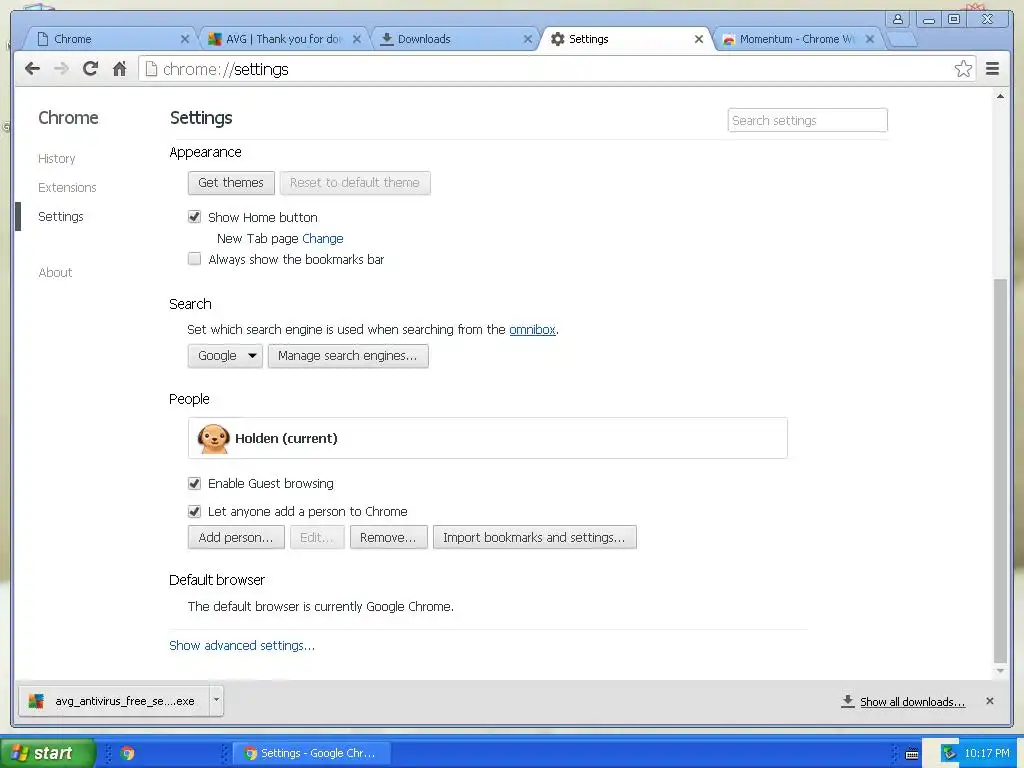Click the keyboard icon in system tray

pos(912,754)
